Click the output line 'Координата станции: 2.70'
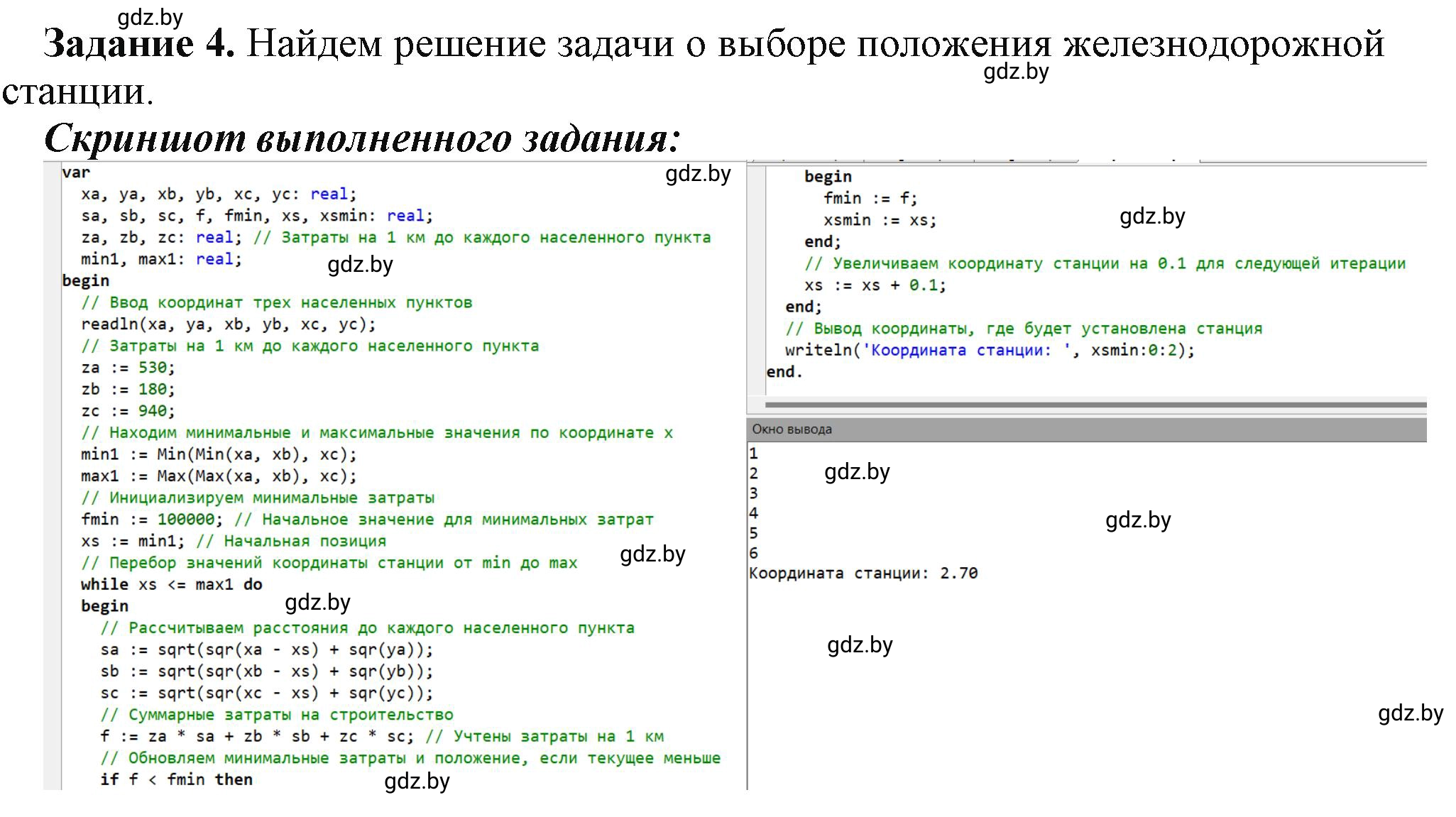 pyautogui.click(x=863, y=574)
